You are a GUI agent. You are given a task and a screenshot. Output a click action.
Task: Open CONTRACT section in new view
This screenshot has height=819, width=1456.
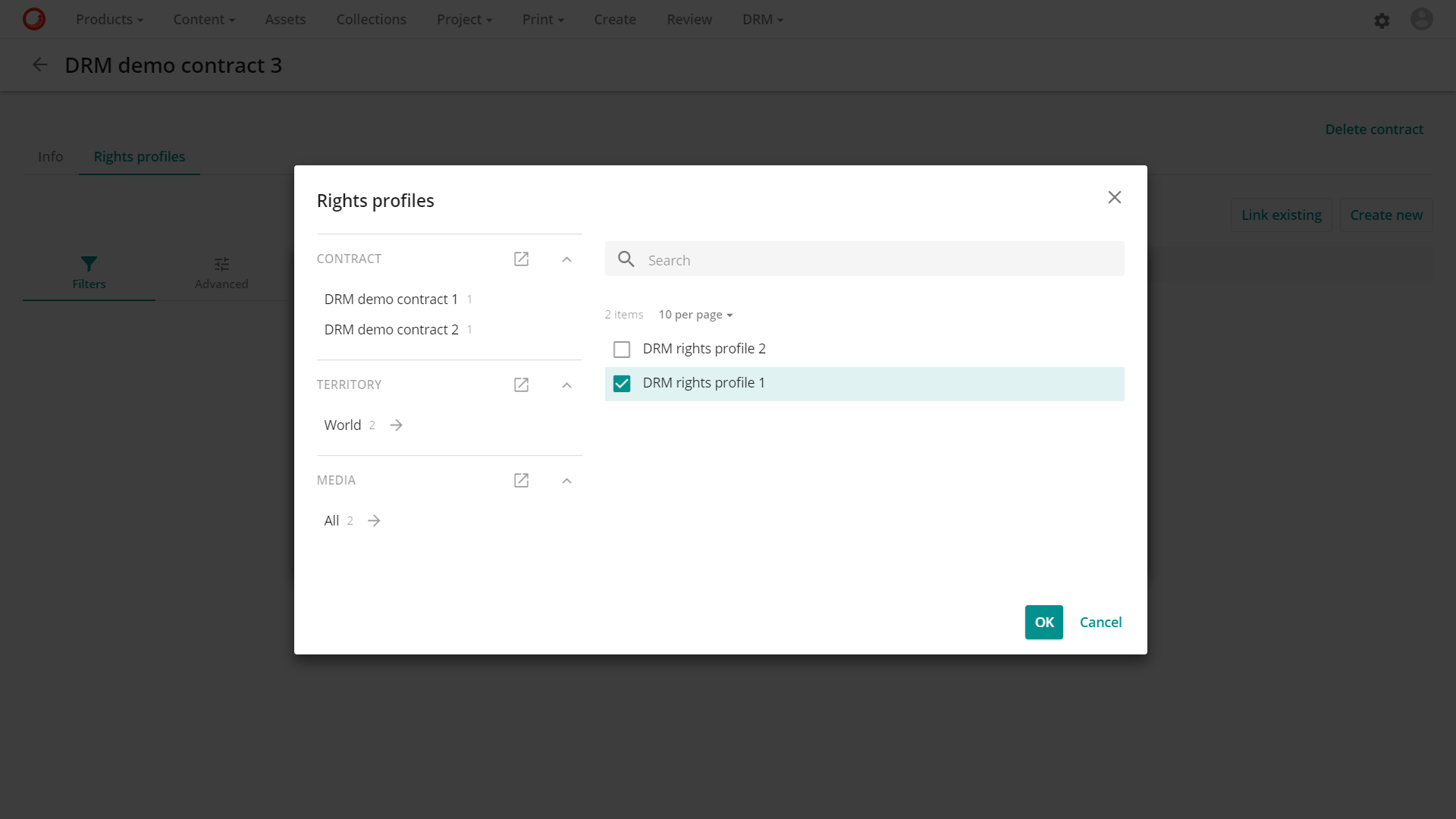coord(521,259)
